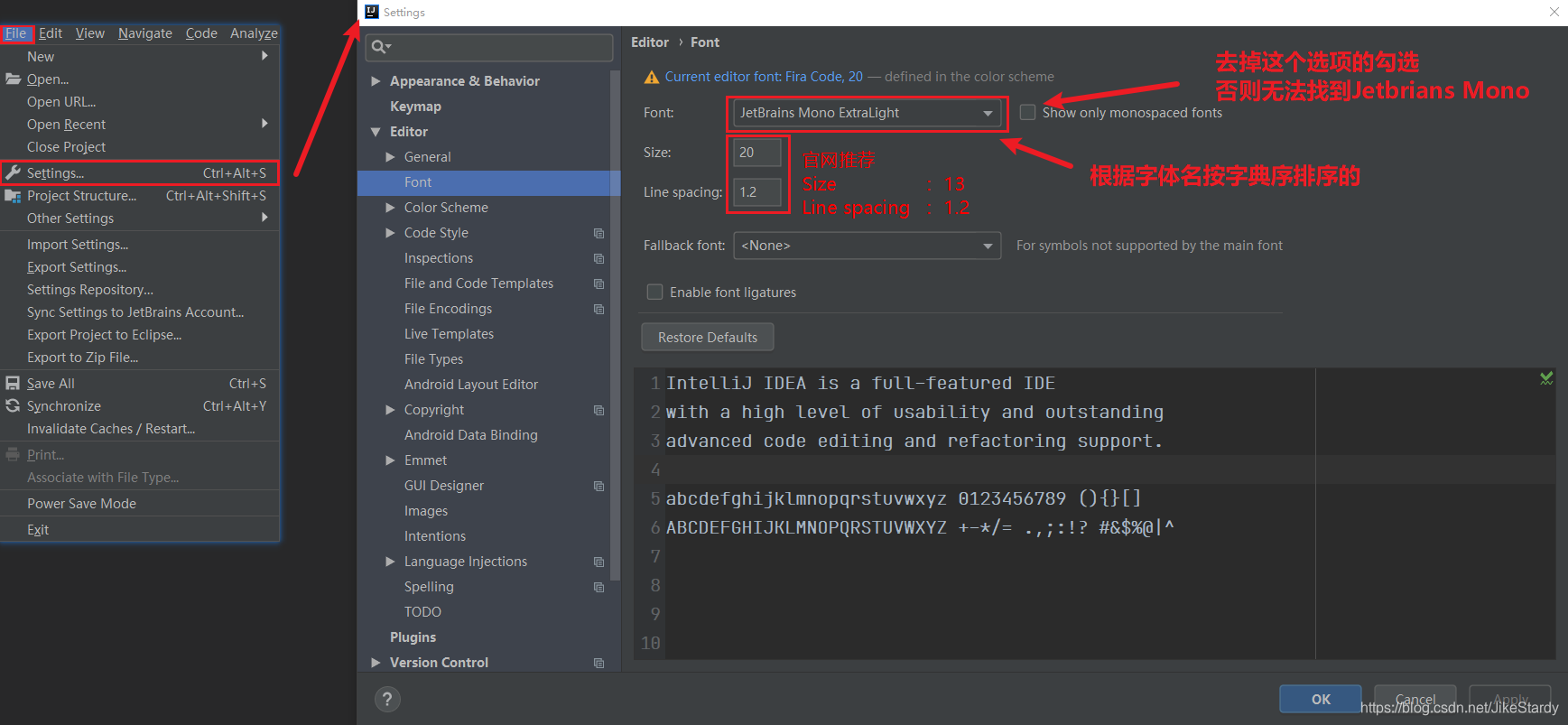The image size is (1568, 725).
Task: Click the help question mark button
Action: click(x=387, y=699)
